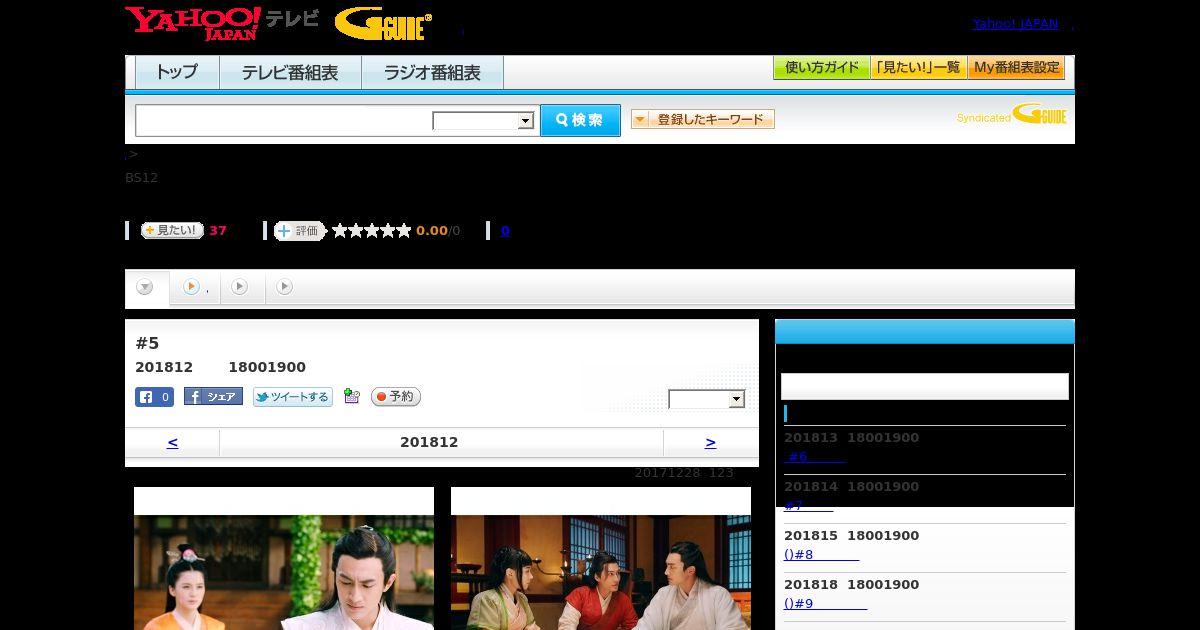Switch to the テレビ番組表 tab
Viewport: 1200px width, 630px height.
(290, 73)
